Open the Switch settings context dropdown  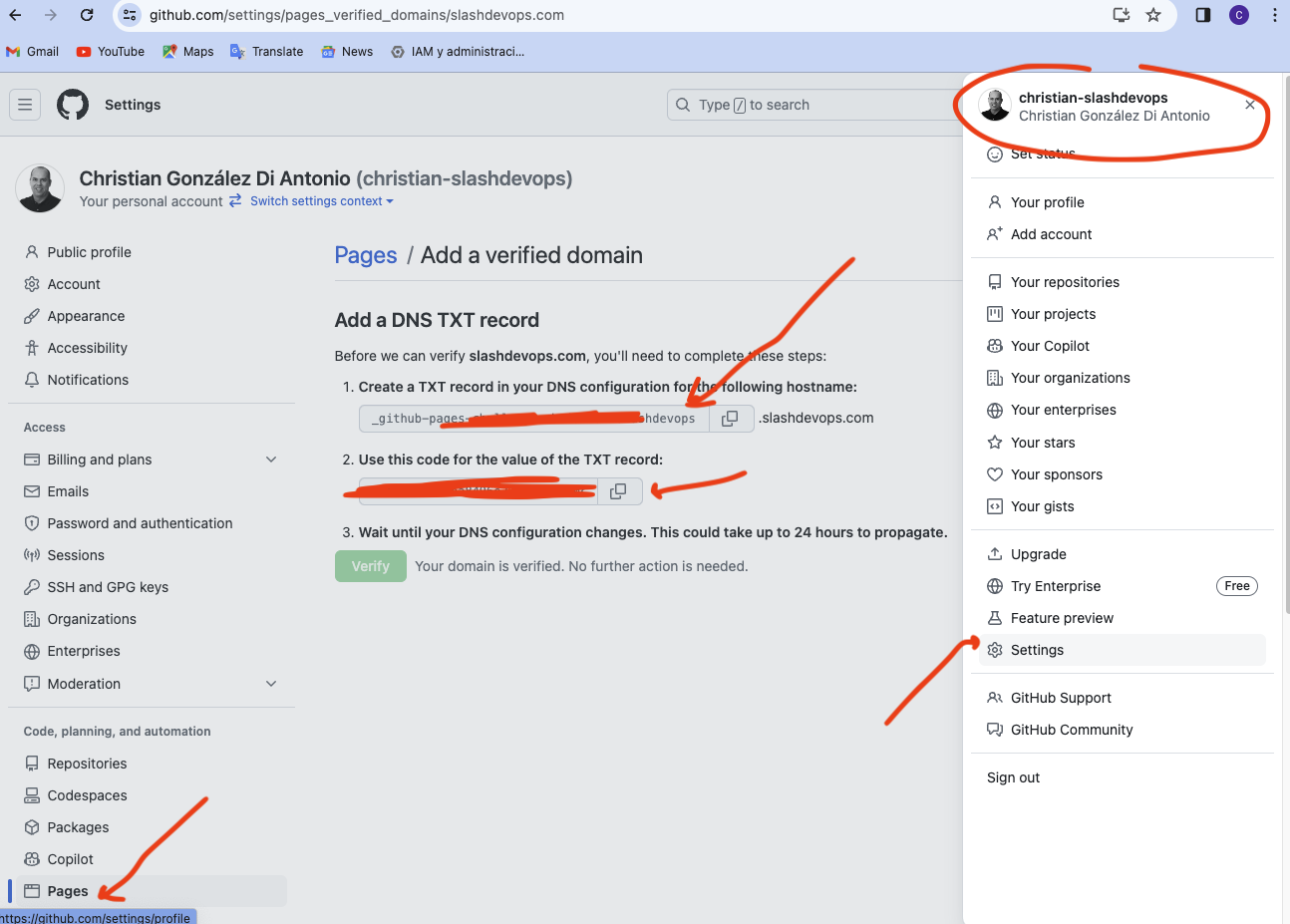[x=321, y=201]
